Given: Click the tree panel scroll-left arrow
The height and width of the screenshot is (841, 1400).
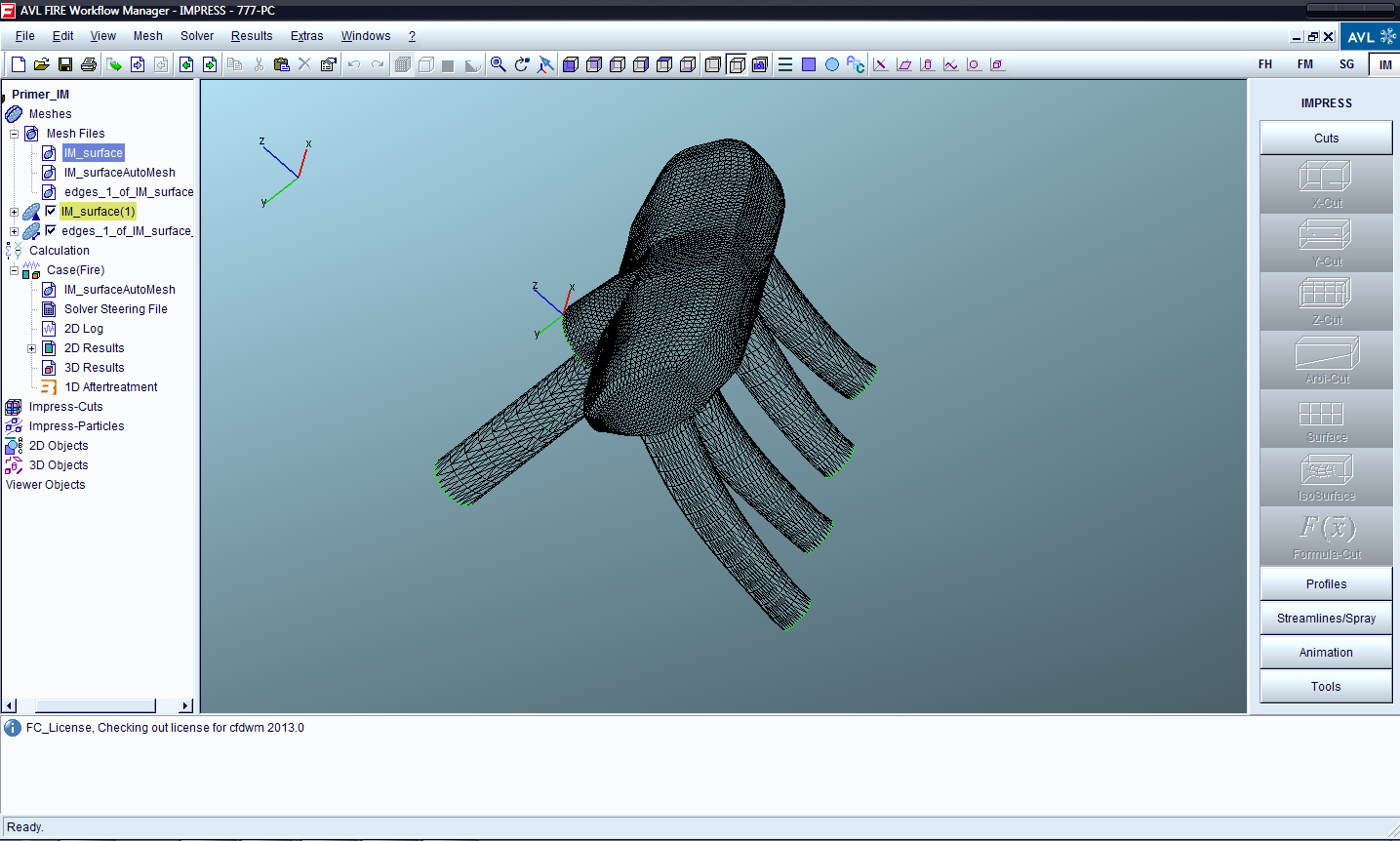Looking at the screenshot, I should 10,705.
